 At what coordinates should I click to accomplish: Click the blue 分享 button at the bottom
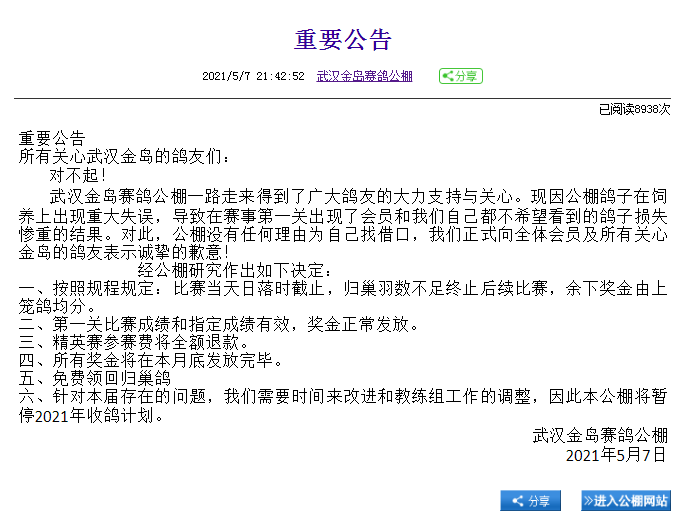(x=530, y=501)
